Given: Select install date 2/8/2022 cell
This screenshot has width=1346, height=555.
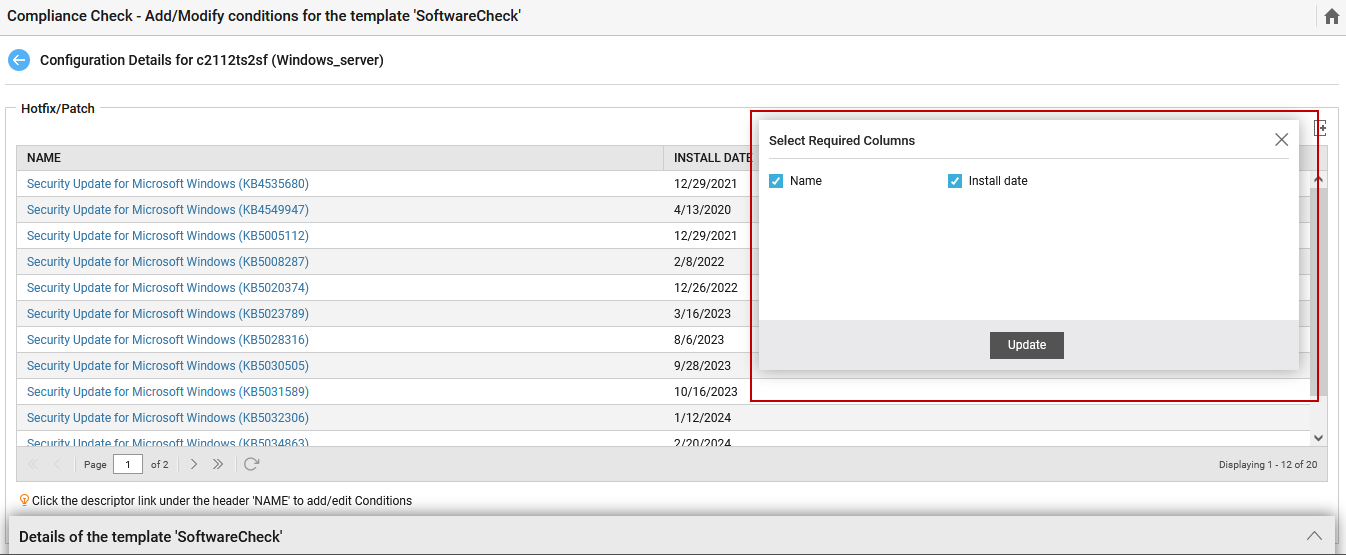Looking at the screenshot, I should (698, 262).
